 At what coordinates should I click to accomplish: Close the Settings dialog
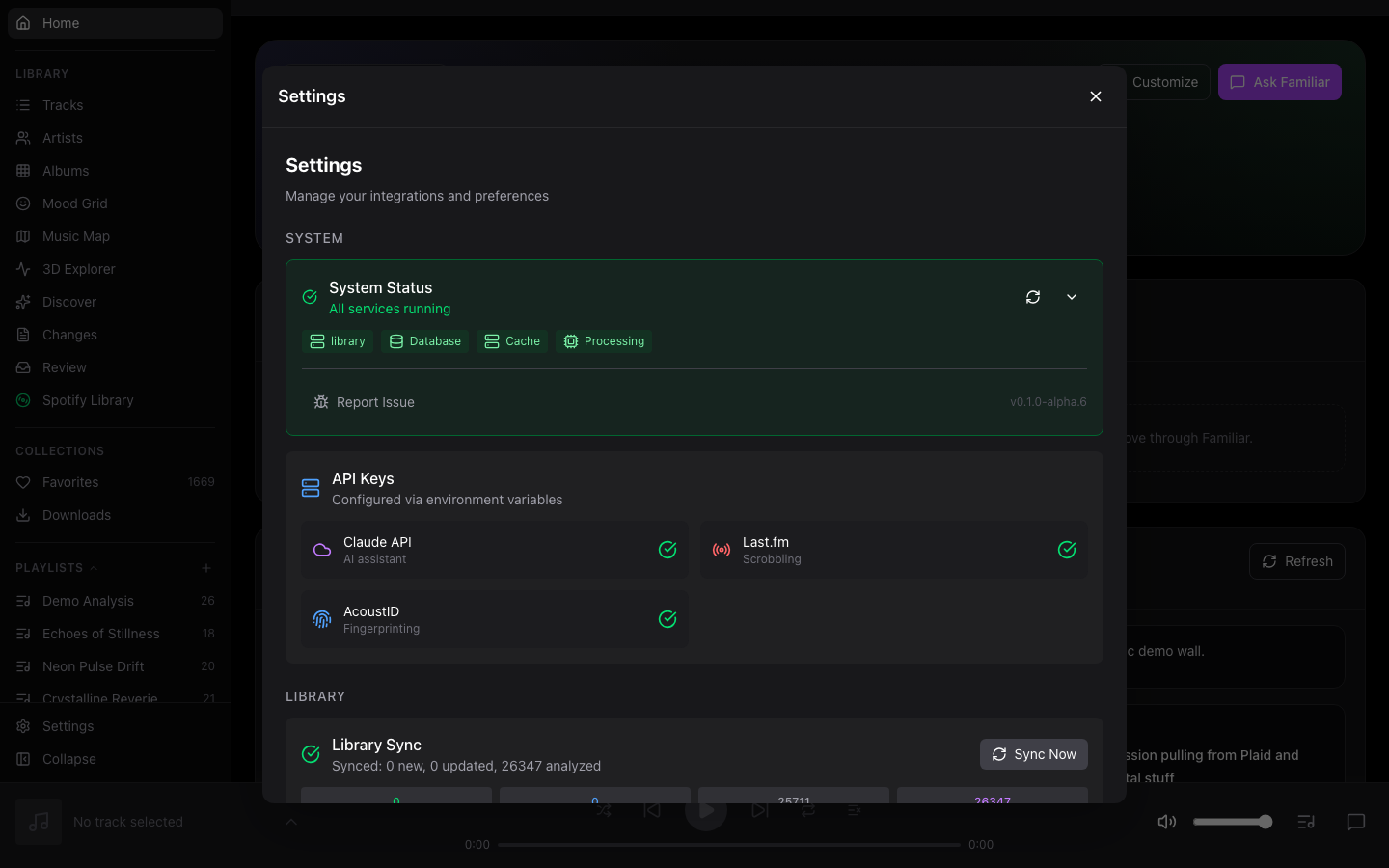(1095, 96)
